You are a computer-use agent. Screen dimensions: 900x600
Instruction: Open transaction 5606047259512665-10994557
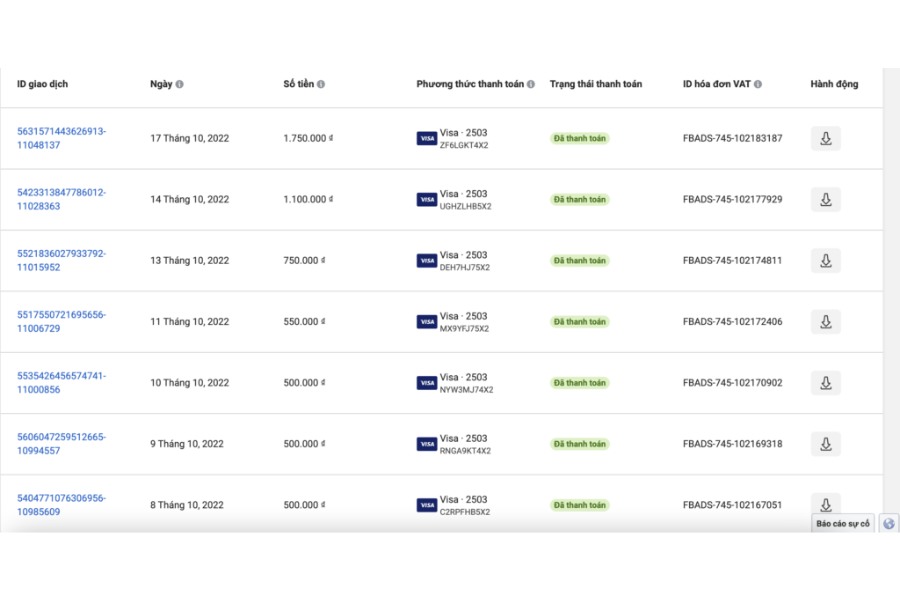pyautogui.click(x=61, y=444)
